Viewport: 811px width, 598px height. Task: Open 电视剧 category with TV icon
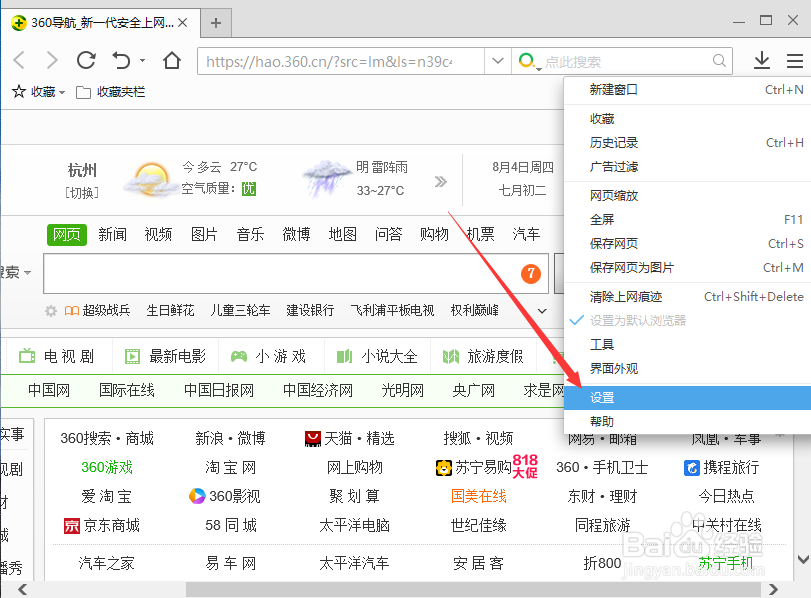click(x=56, y=356)
